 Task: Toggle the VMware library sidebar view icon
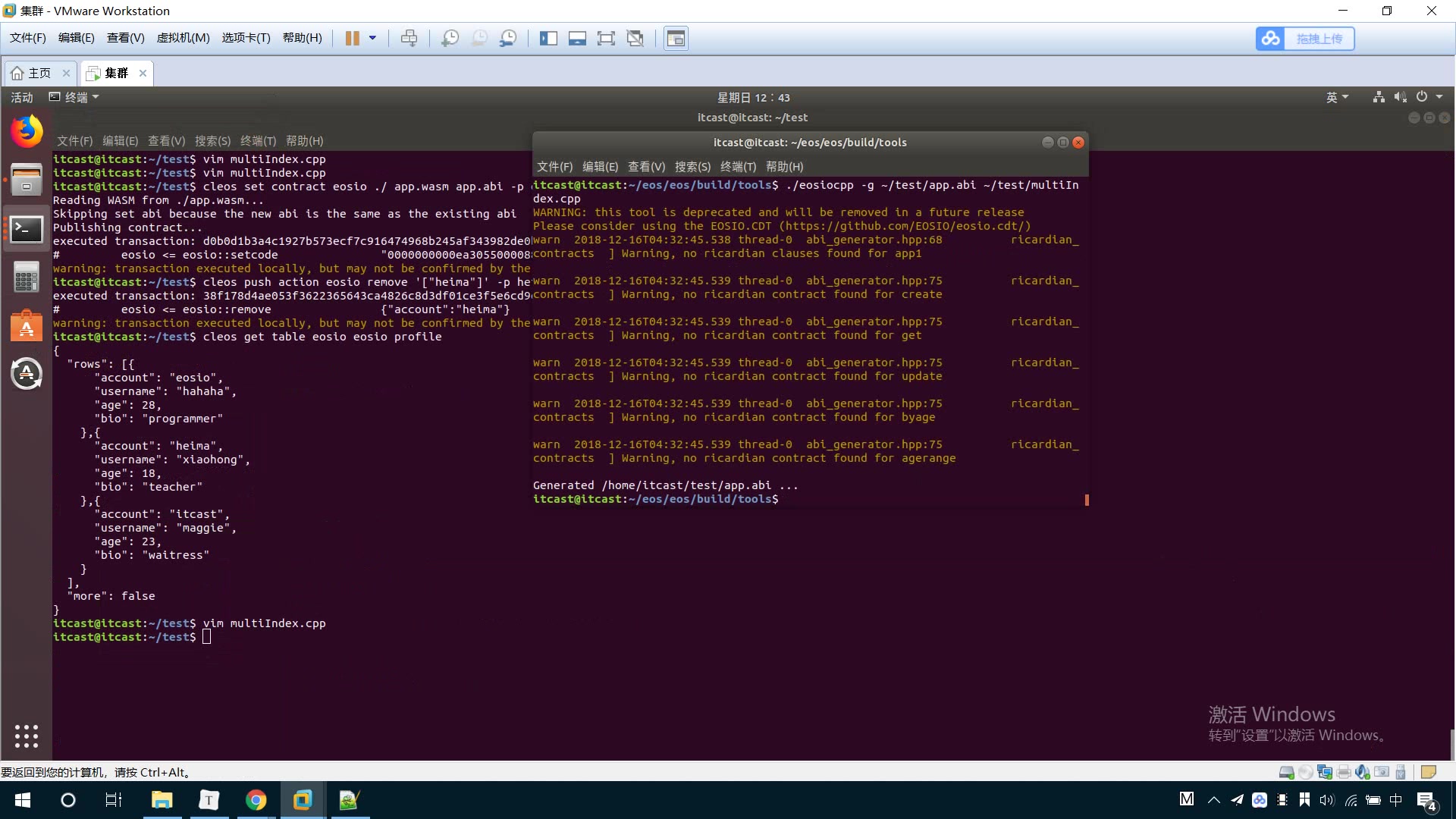click(548, 39)
